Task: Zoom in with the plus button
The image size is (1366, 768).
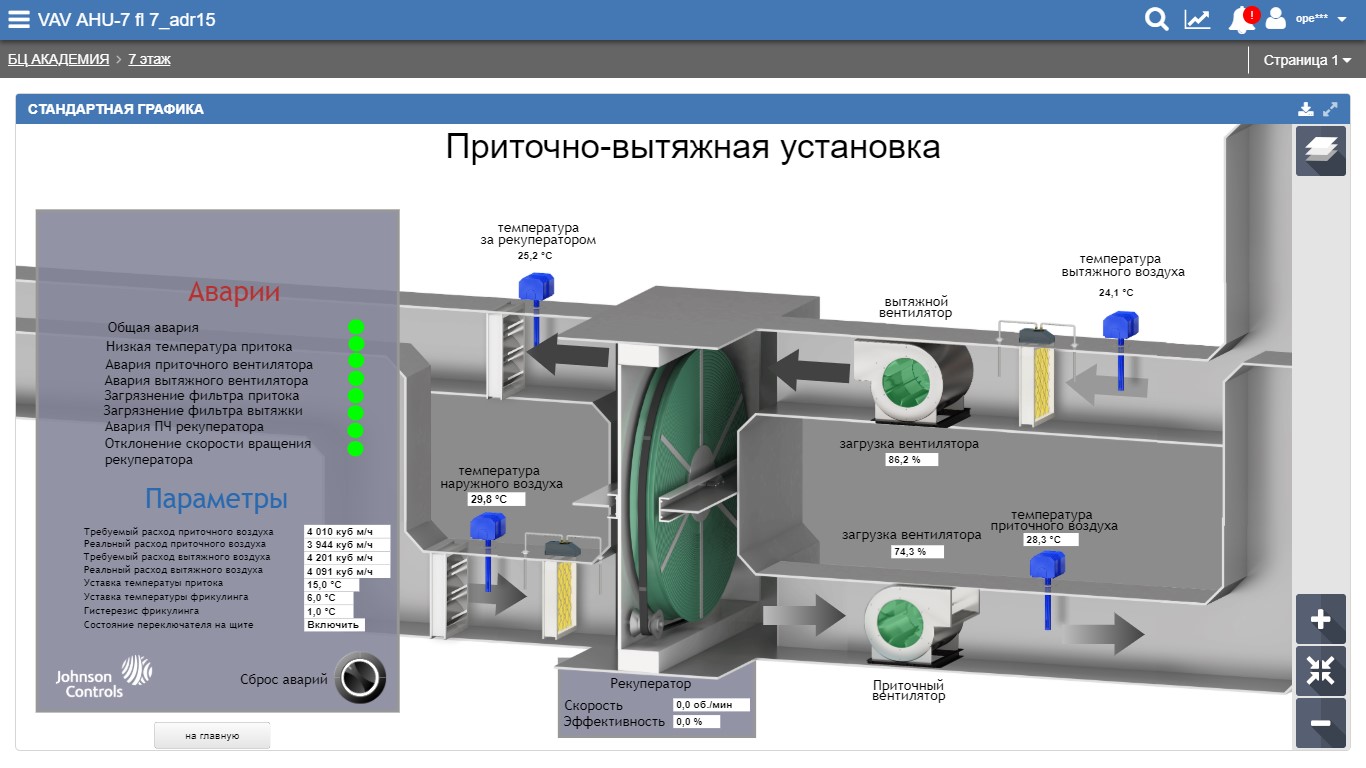Action: click(1320, 620)
